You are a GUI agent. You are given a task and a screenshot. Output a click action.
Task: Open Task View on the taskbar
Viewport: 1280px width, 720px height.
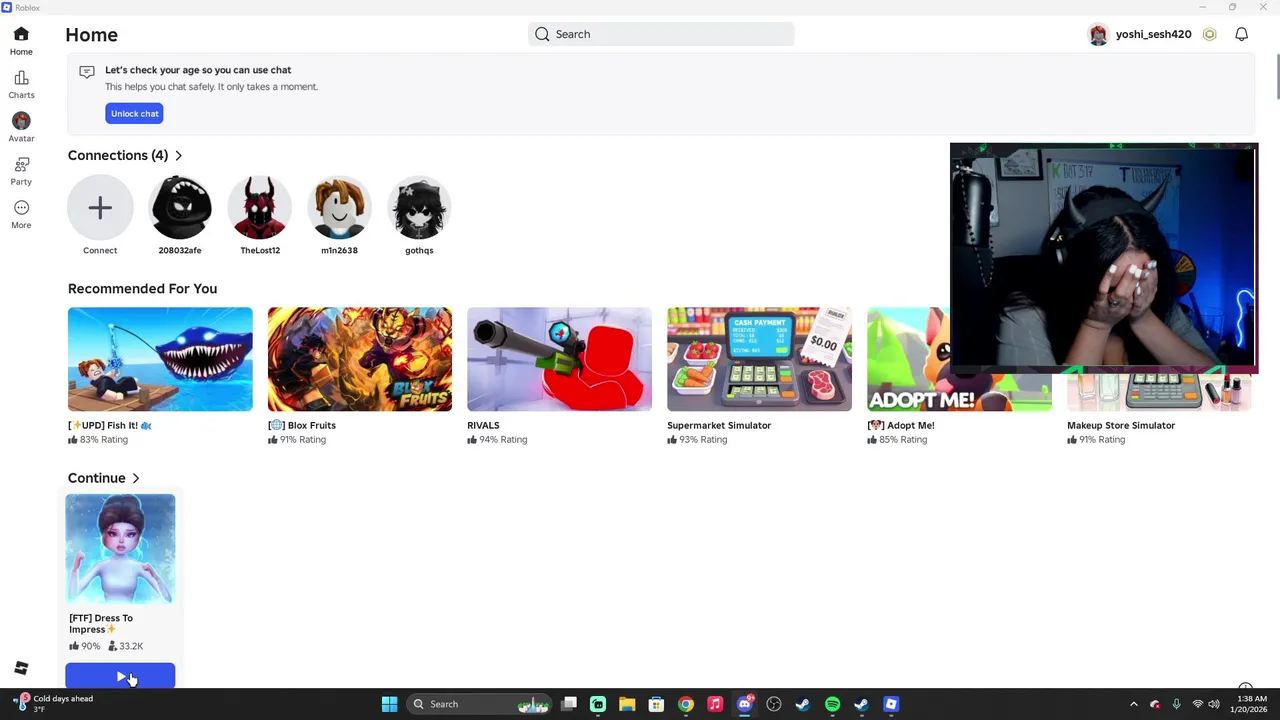pyautogui.click(x=569, y=704)
